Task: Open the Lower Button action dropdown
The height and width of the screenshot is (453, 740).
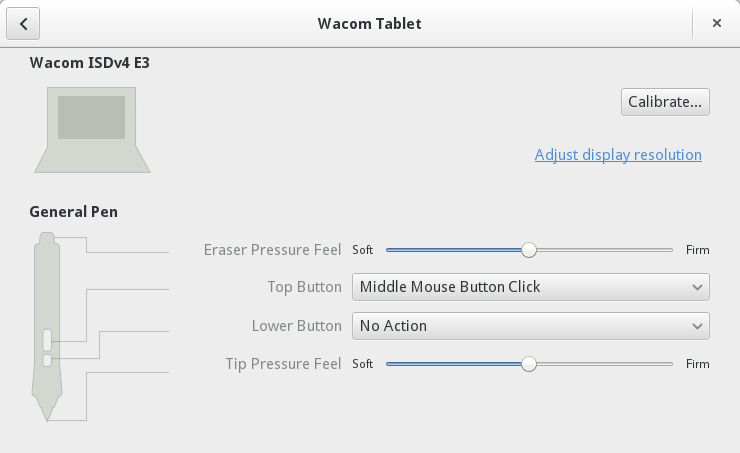Action: (530, 326)
